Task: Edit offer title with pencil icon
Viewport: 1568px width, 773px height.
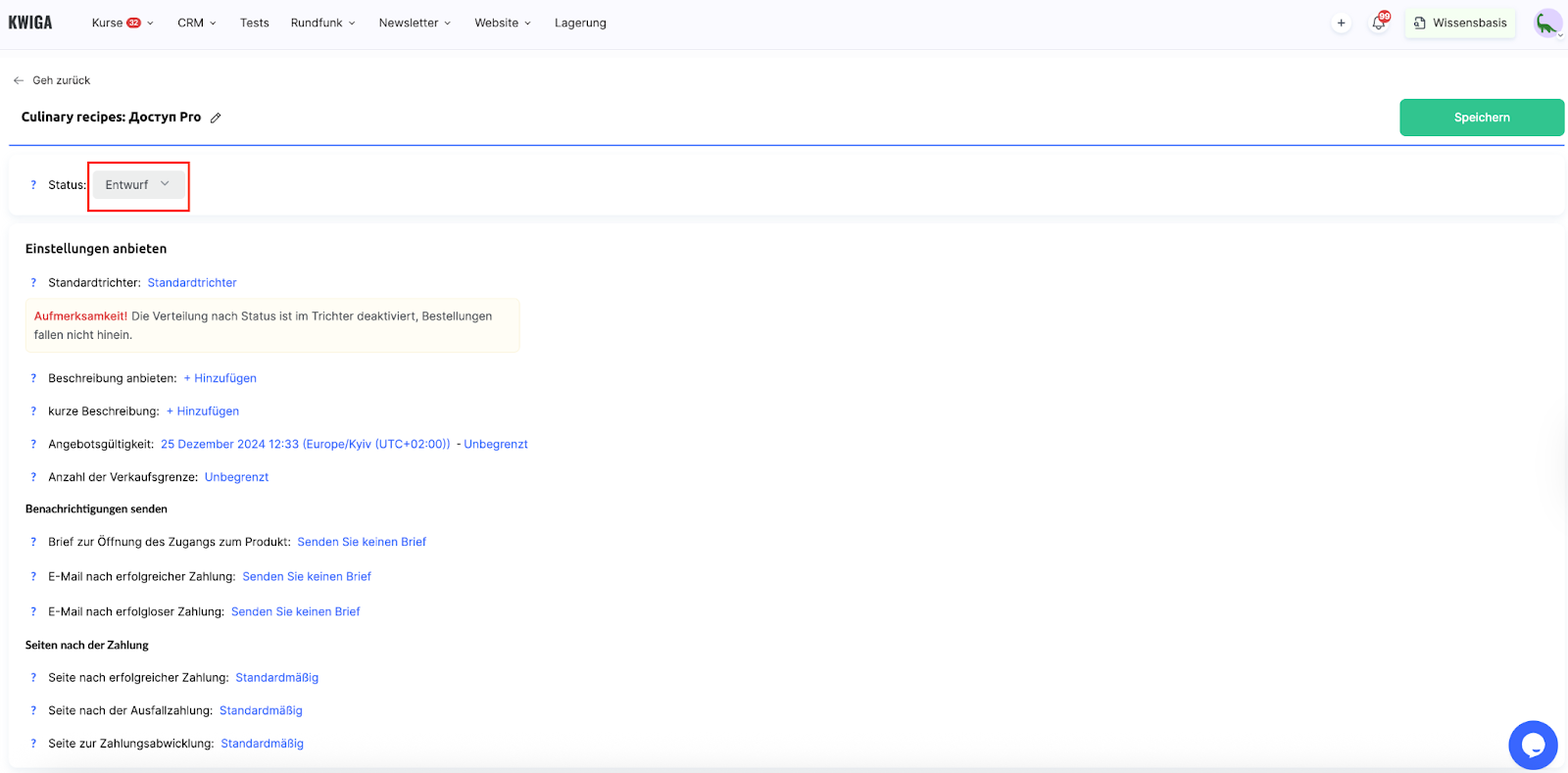Action: (216, 118)
